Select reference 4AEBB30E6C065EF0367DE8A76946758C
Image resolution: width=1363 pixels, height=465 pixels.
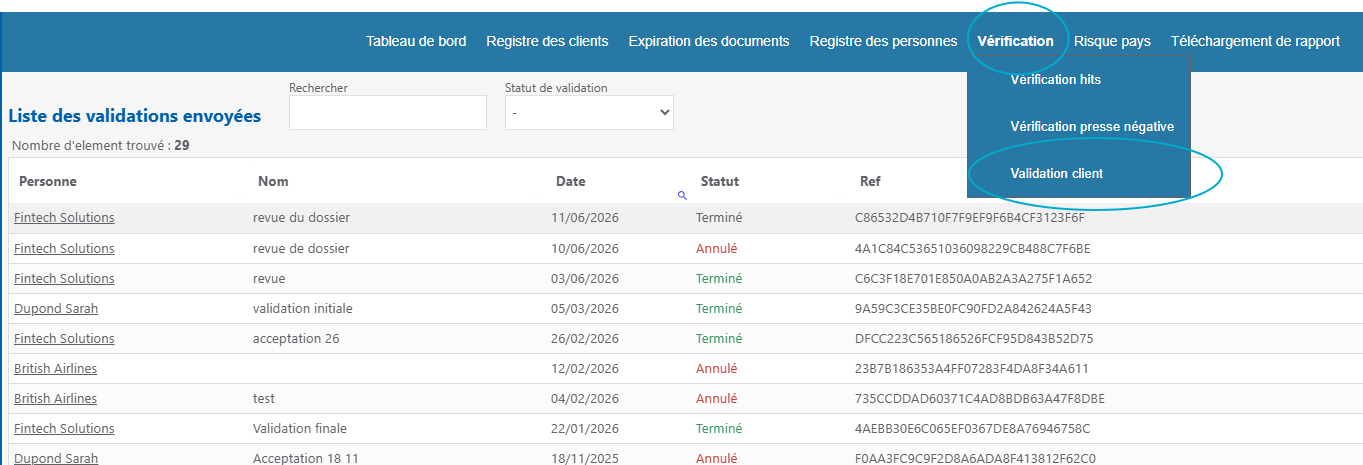973,428
